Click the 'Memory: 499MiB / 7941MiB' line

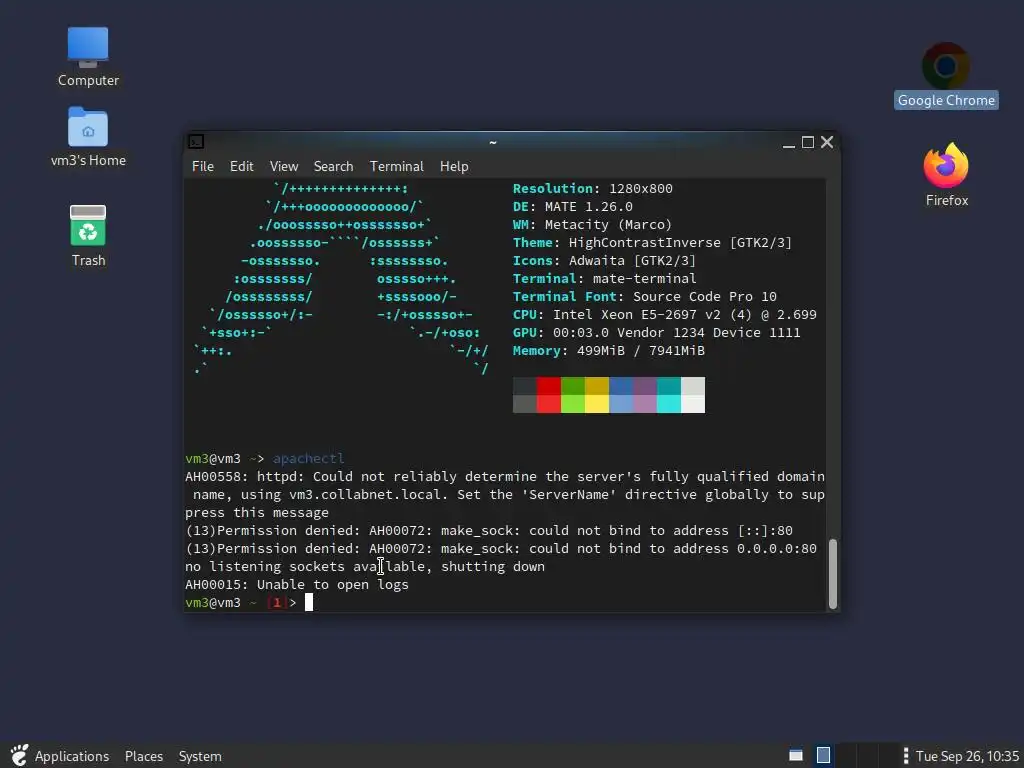(609, 351)
